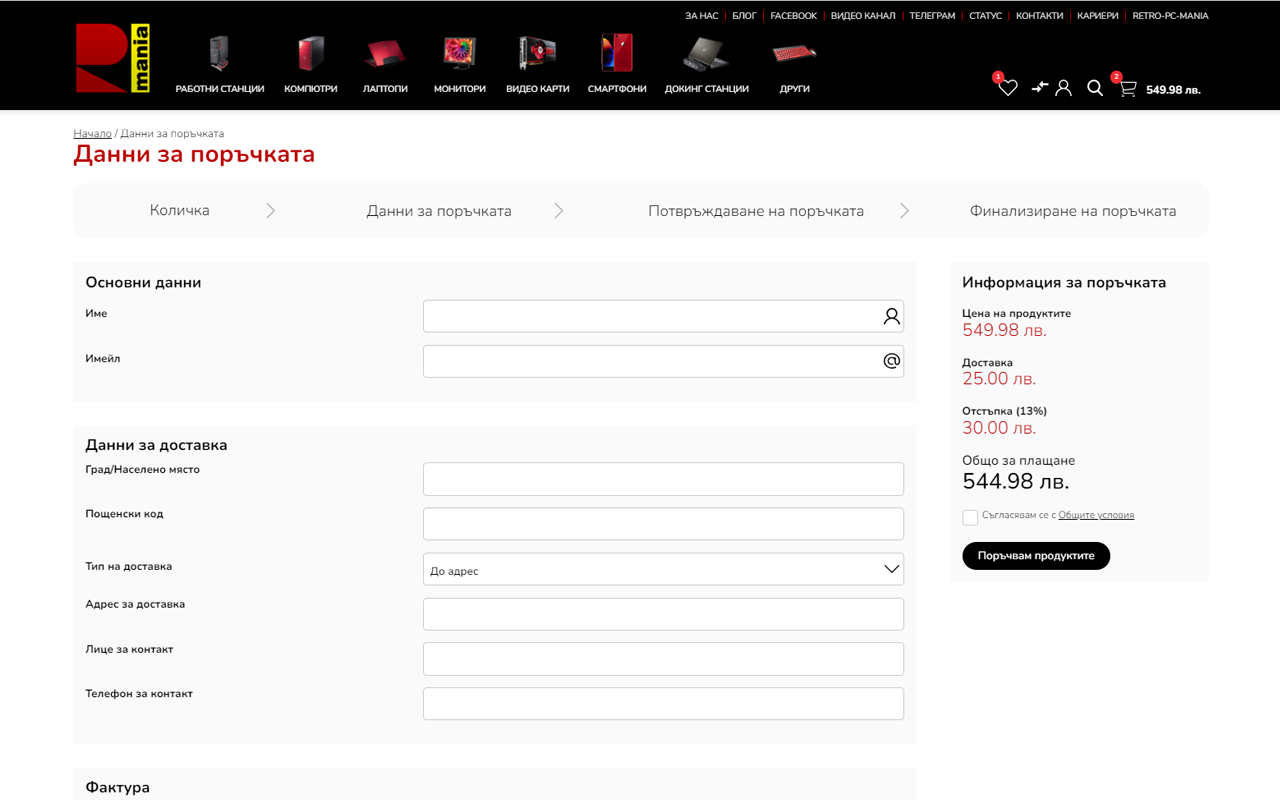Screen dimensions: 1280x800
Task: Open the user account icon in header
Action: pyautogui.click(x=1063, y=88)
